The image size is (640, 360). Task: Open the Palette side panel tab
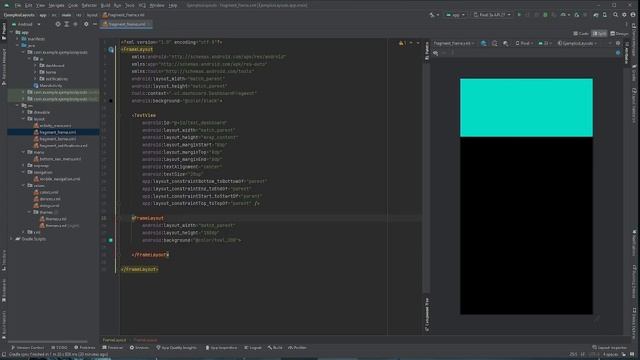click(427, 51)
